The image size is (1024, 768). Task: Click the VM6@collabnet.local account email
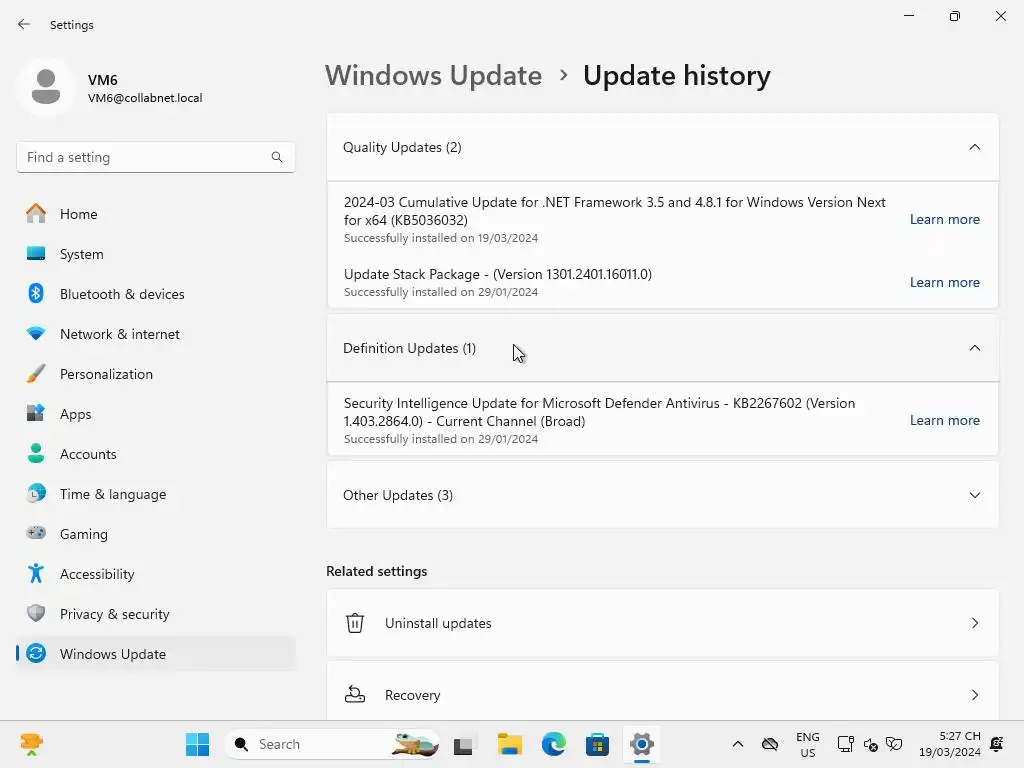tap(145, 98)
